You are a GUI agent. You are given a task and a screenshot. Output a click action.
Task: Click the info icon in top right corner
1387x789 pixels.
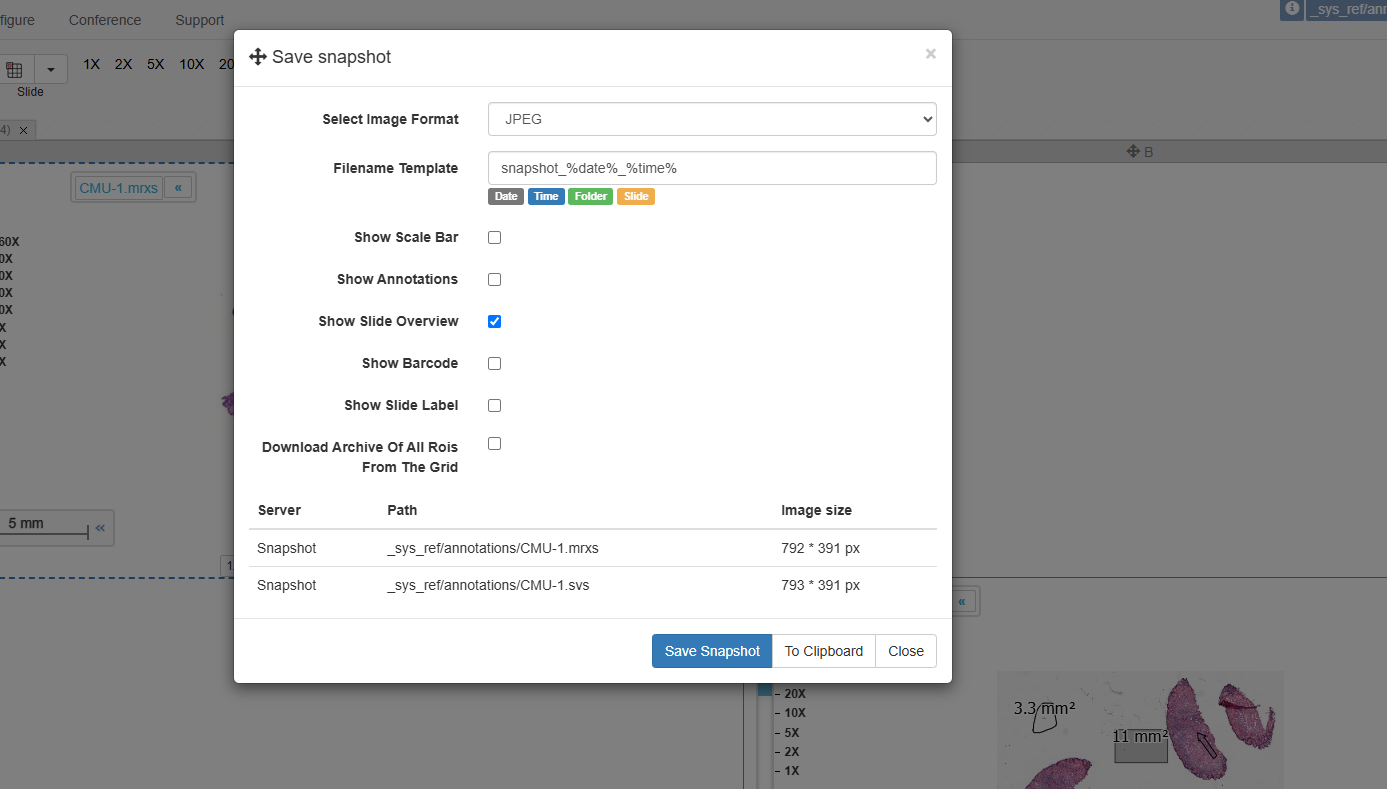point(1292,8)
